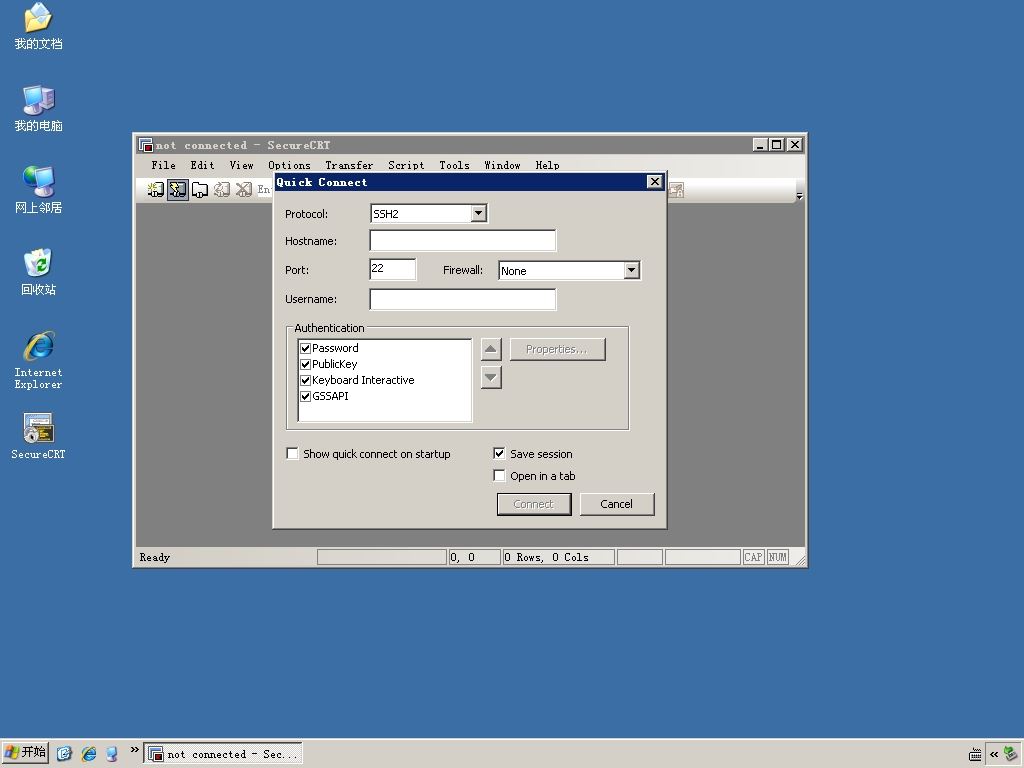Image resolution: width=1024 pixels, height=768 pixels.
Task: Uncheck the Password authentication checkbox
Action: click(x=305, y=348)
